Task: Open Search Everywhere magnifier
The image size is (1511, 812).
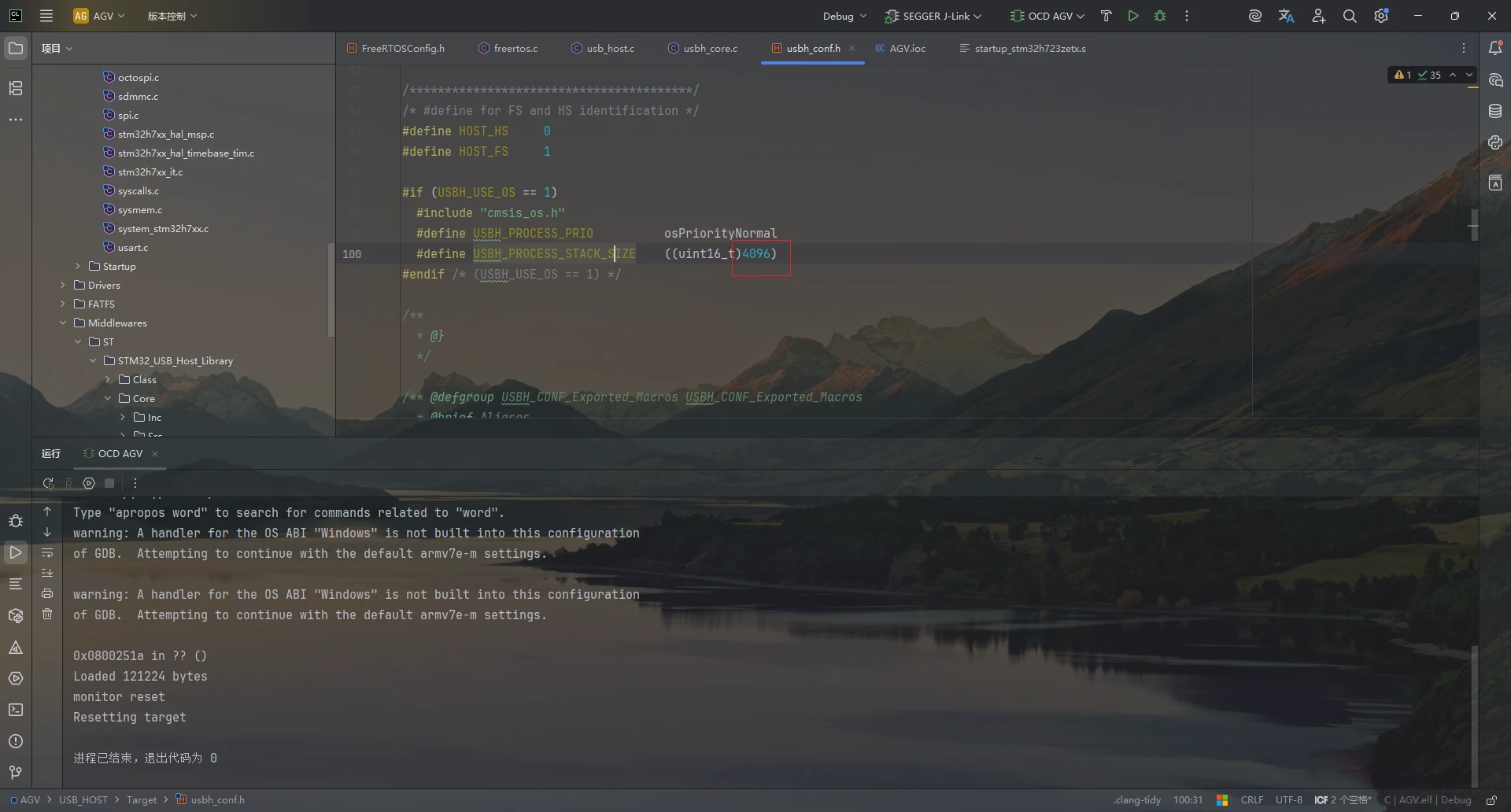Action: [1350, 16]
